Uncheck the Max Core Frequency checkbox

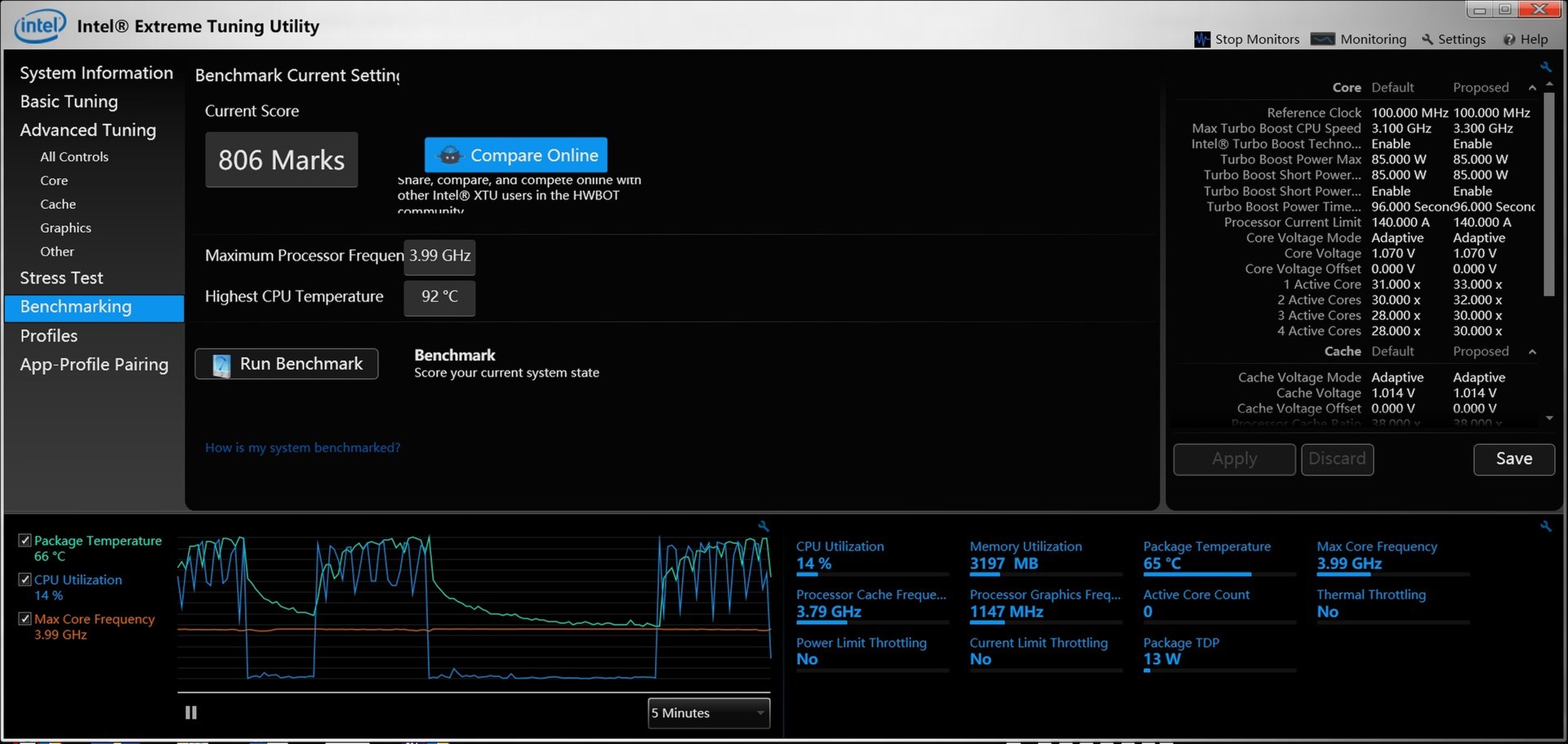pos(24,619)
